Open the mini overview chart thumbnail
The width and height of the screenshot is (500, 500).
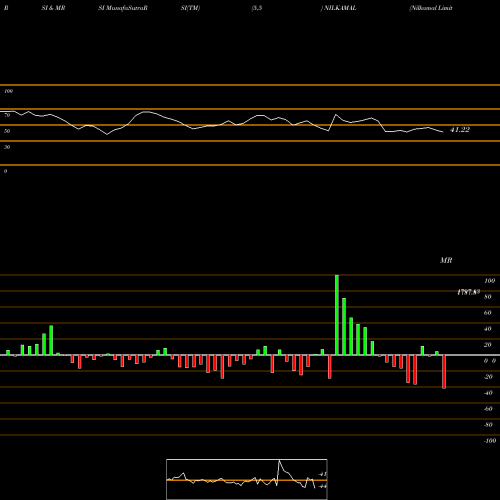pos(247,479)
